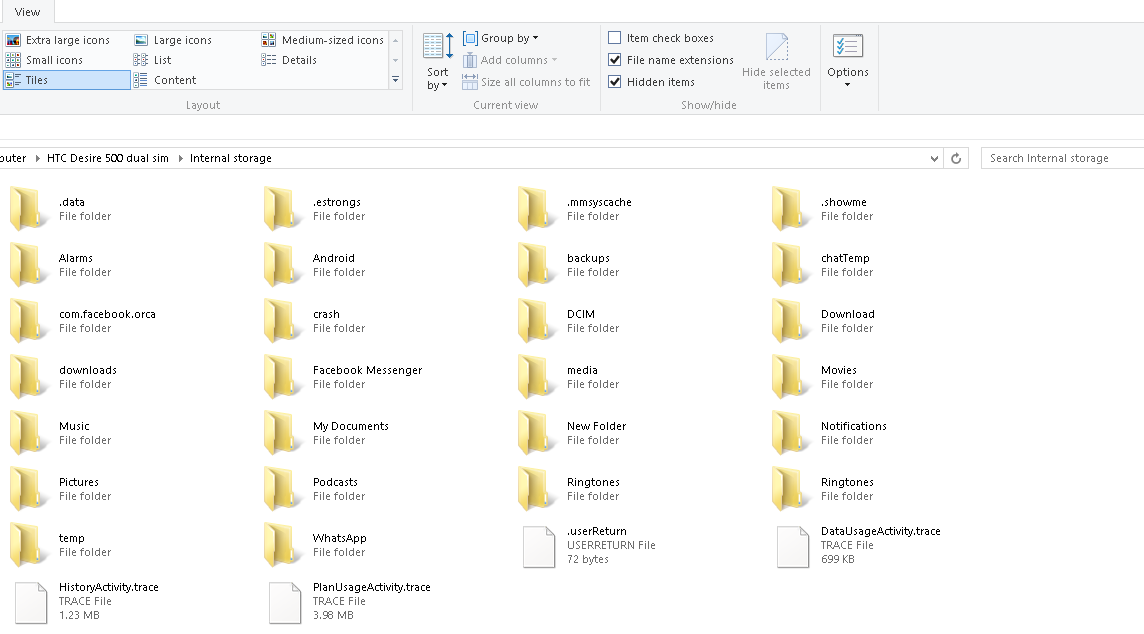Select the Android folder
Viewport: 1144px width, 634px height.
[315, 265]
